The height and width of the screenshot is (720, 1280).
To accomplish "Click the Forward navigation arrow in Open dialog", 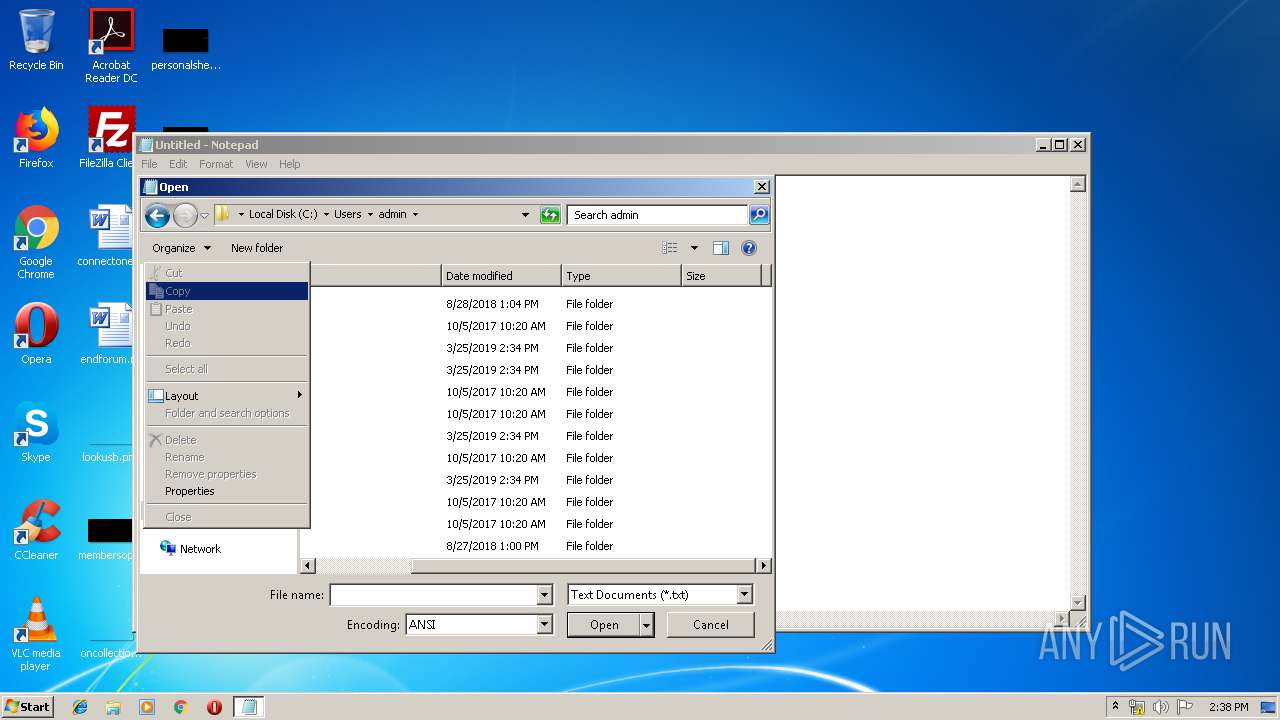I will coord(185,215).
